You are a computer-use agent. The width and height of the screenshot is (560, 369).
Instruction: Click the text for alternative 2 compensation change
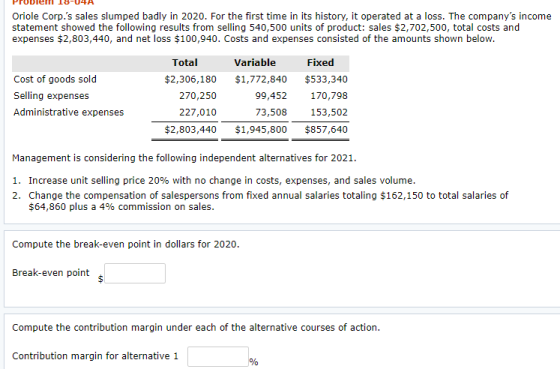[268, 201]
